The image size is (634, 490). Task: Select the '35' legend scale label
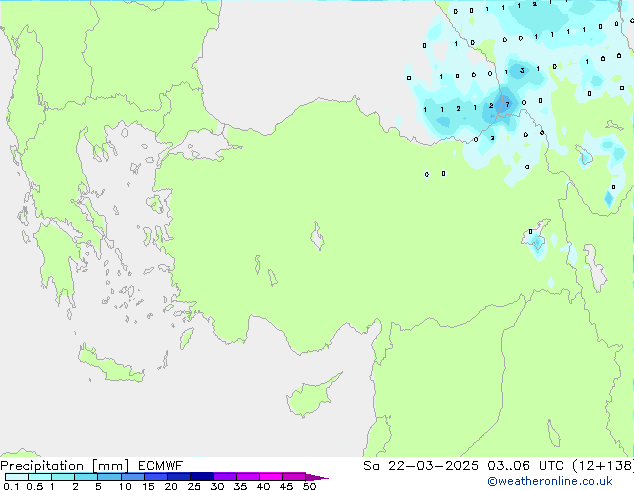(240, 486)
